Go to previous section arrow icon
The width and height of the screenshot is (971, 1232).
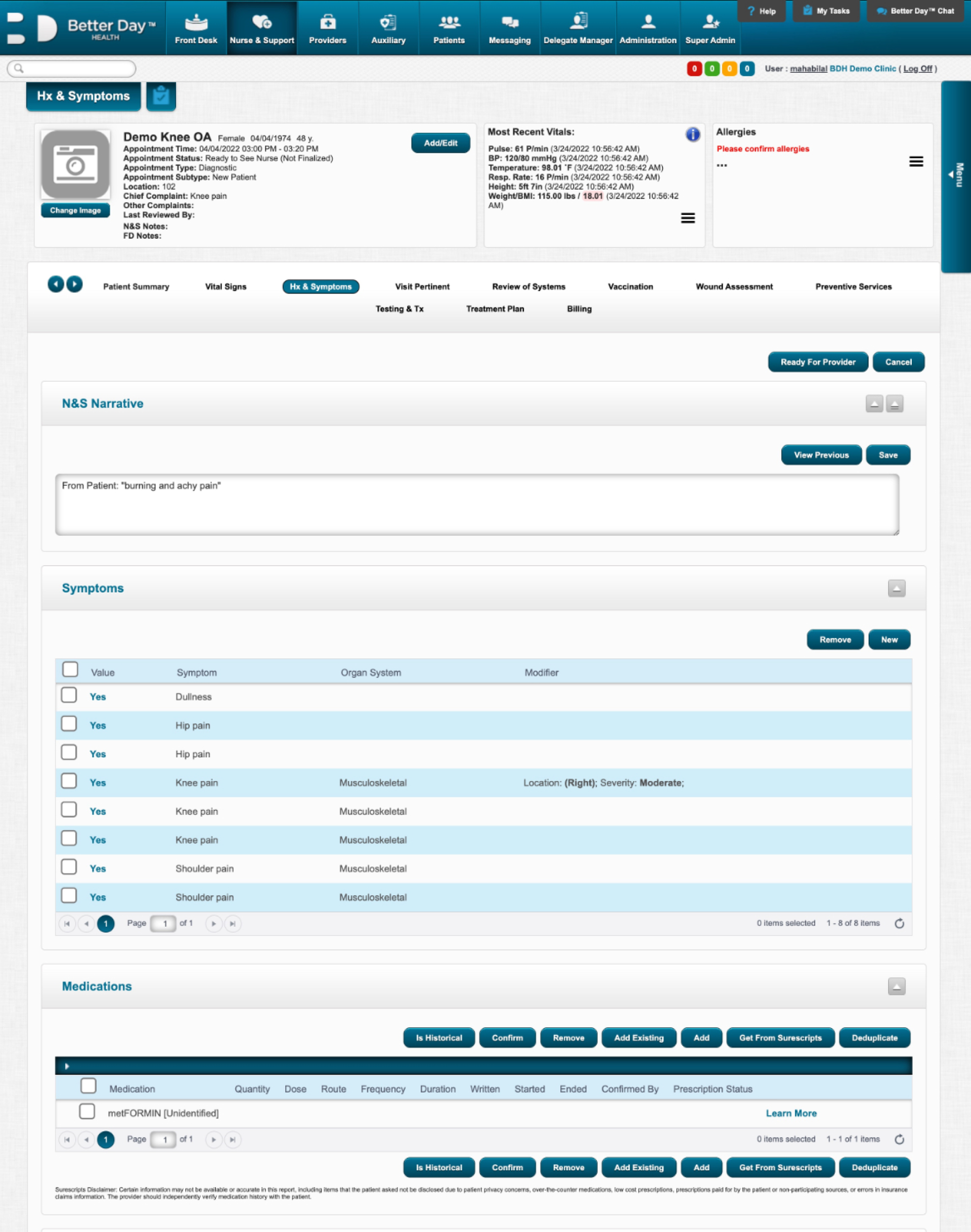(56, 284)
